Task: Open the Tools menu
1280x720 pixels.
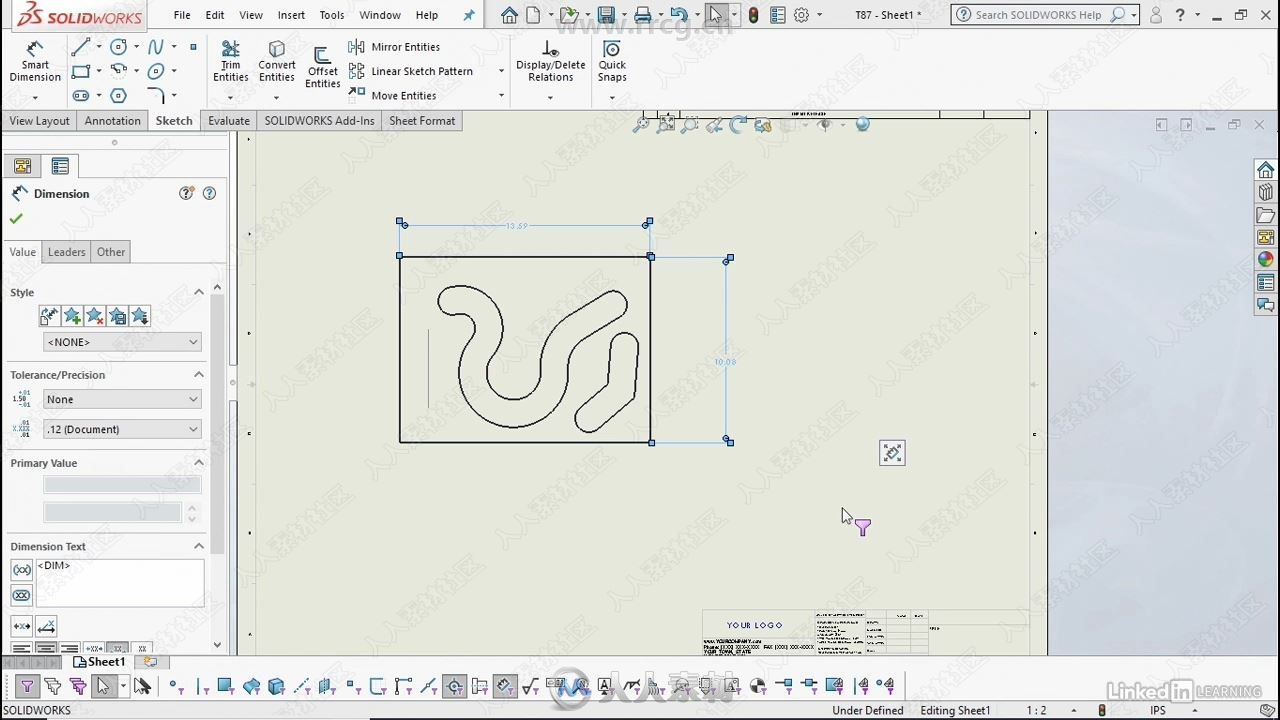Action: 332,15
